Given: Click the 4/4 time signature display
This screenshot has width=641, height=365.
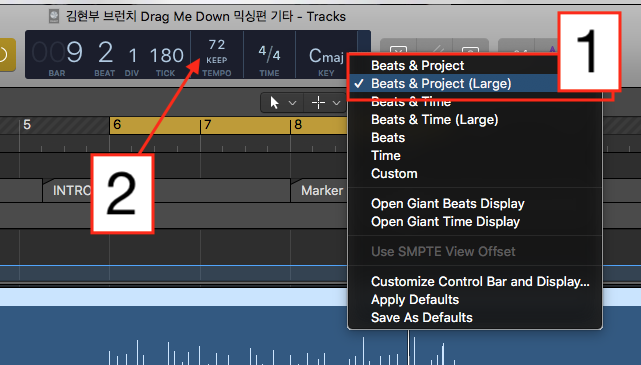Looking at the screenshot, I should tap(269, 53).
